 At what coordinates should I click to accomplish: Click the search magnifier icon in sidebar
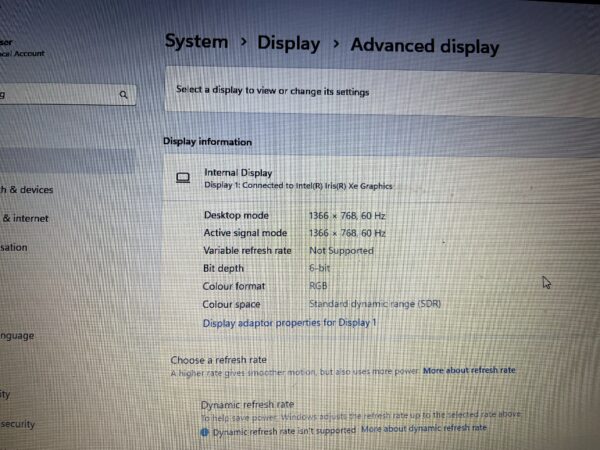coord(123,95)
